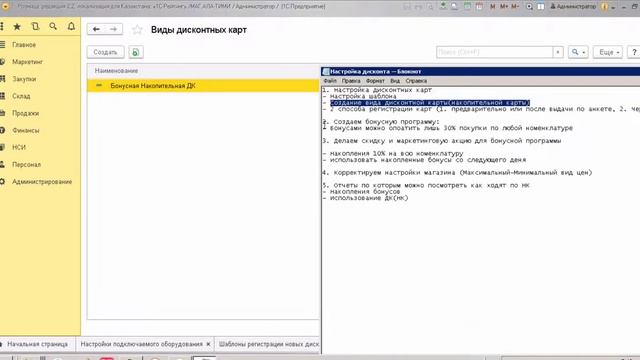The image size is (640, 360).
Task: Open the History icon in the sidebar toolbar
Action: (x=36, y=27)
